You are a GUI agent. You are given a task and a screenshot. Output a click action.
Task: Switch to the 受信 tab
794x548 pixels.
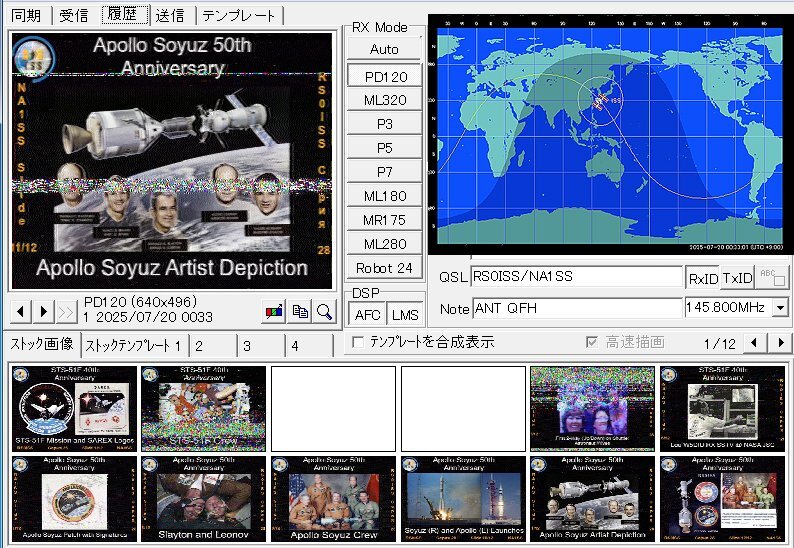pos(74,15)
